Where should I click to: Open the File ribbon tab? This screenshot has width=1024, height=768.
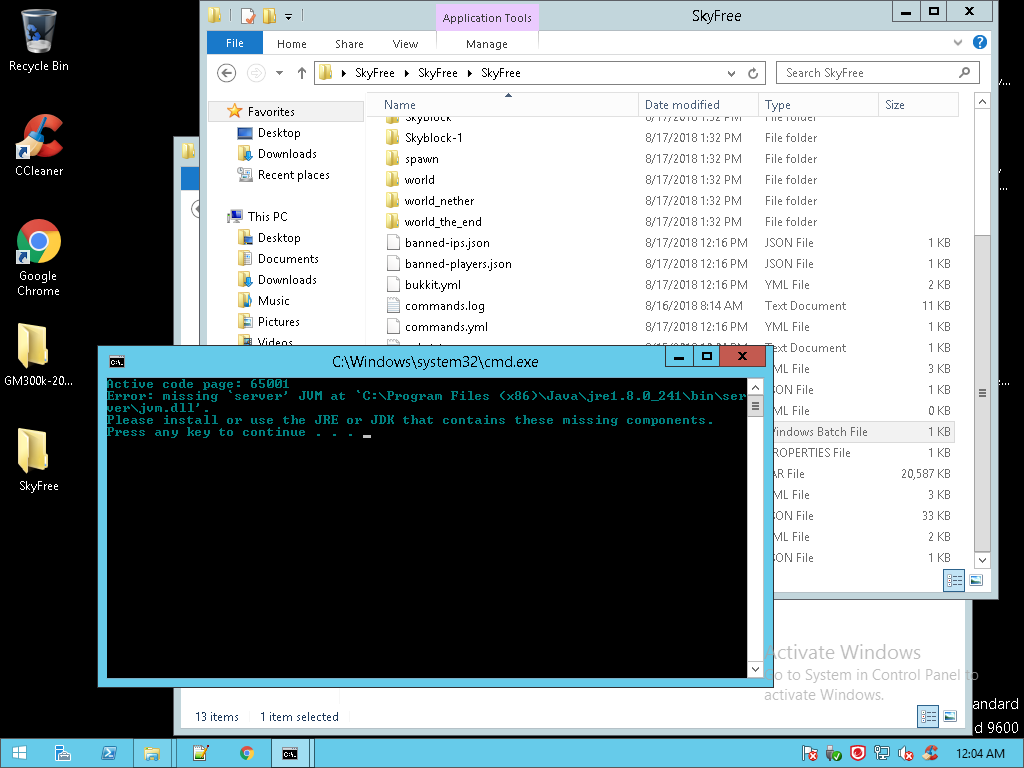pos(235,43)
